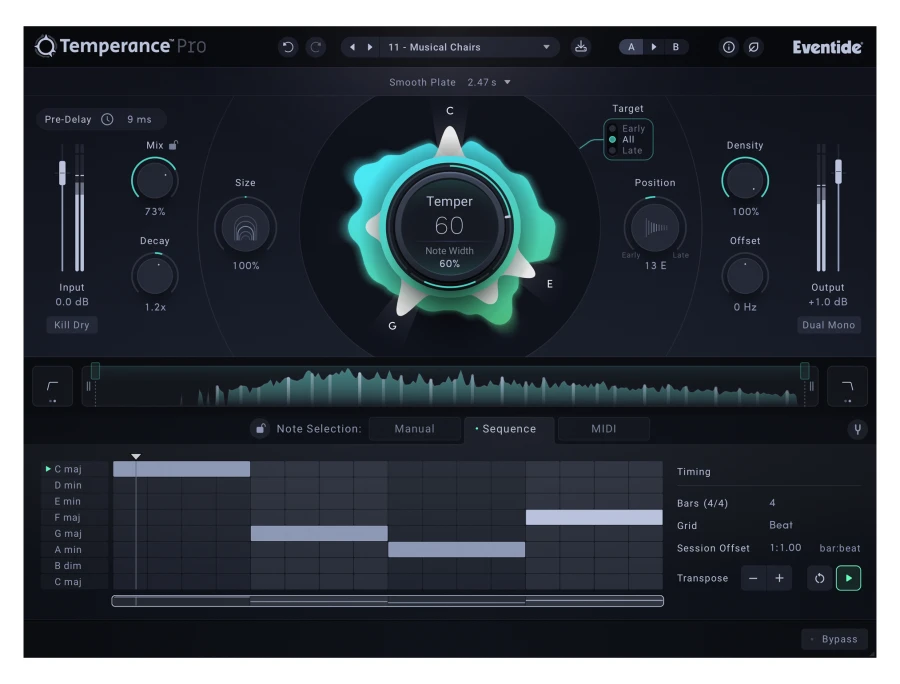Viewport: 900px width, 684px height.
Task: Click the sequencer playhead marker
Action: [x=136, y=456]
